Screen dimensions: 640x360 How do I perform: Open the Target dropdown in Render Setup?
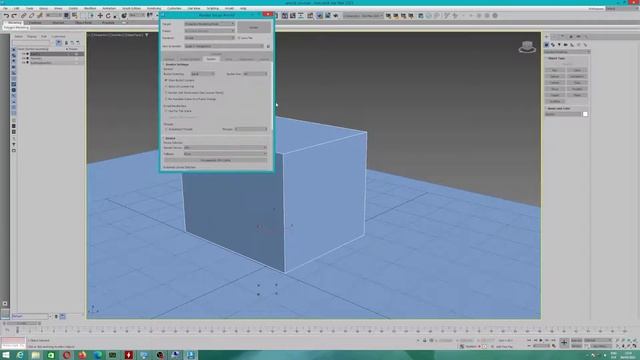click(x=210, y=24)
